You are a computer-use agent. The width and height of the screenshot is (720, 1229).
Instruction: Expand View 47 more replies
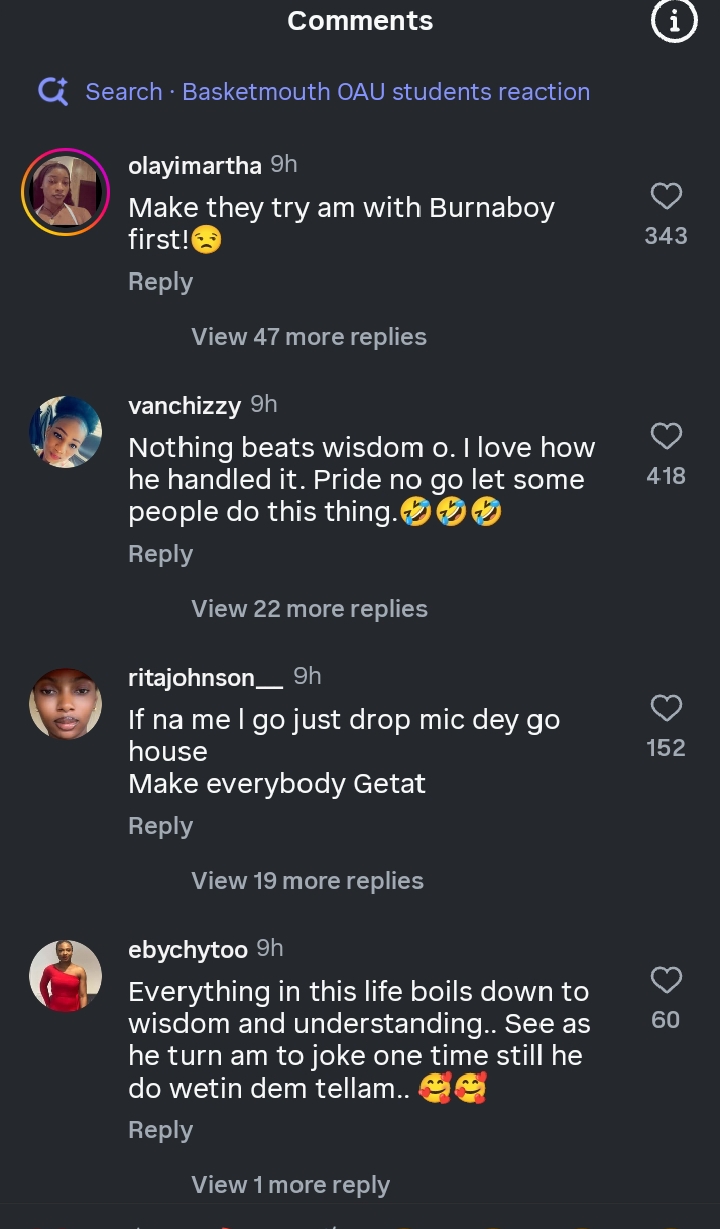tap(309, 337)
